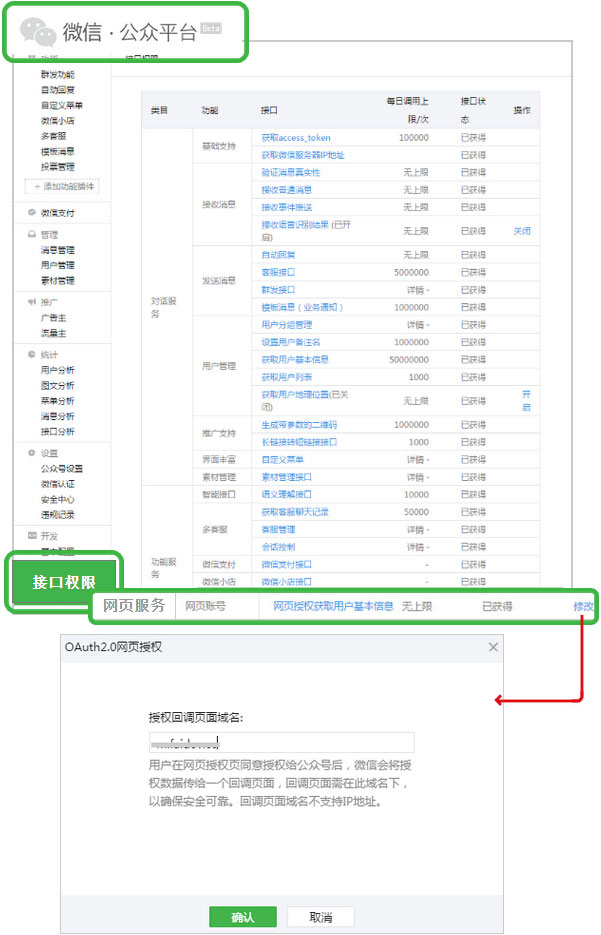Click the 微信支付 sidebar icon
This screenshot has width=601, height=935.
click(32, 212)
